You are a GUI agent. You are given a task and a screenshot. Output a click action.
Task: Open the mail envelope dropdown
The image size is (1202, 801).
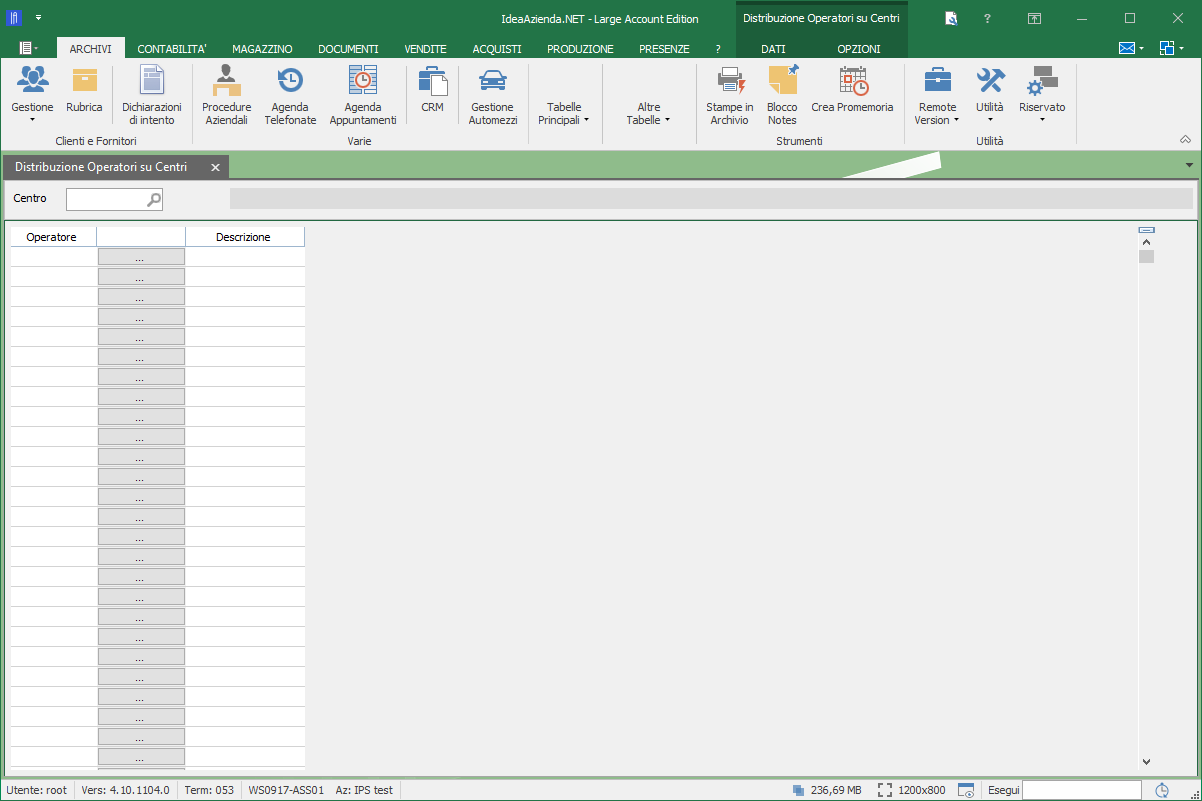coord(1131,48)
